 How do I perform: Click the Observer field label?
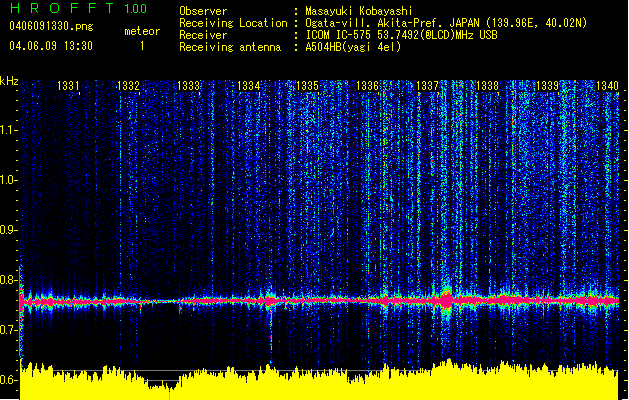pyautogui.click(x=203, y=11)
